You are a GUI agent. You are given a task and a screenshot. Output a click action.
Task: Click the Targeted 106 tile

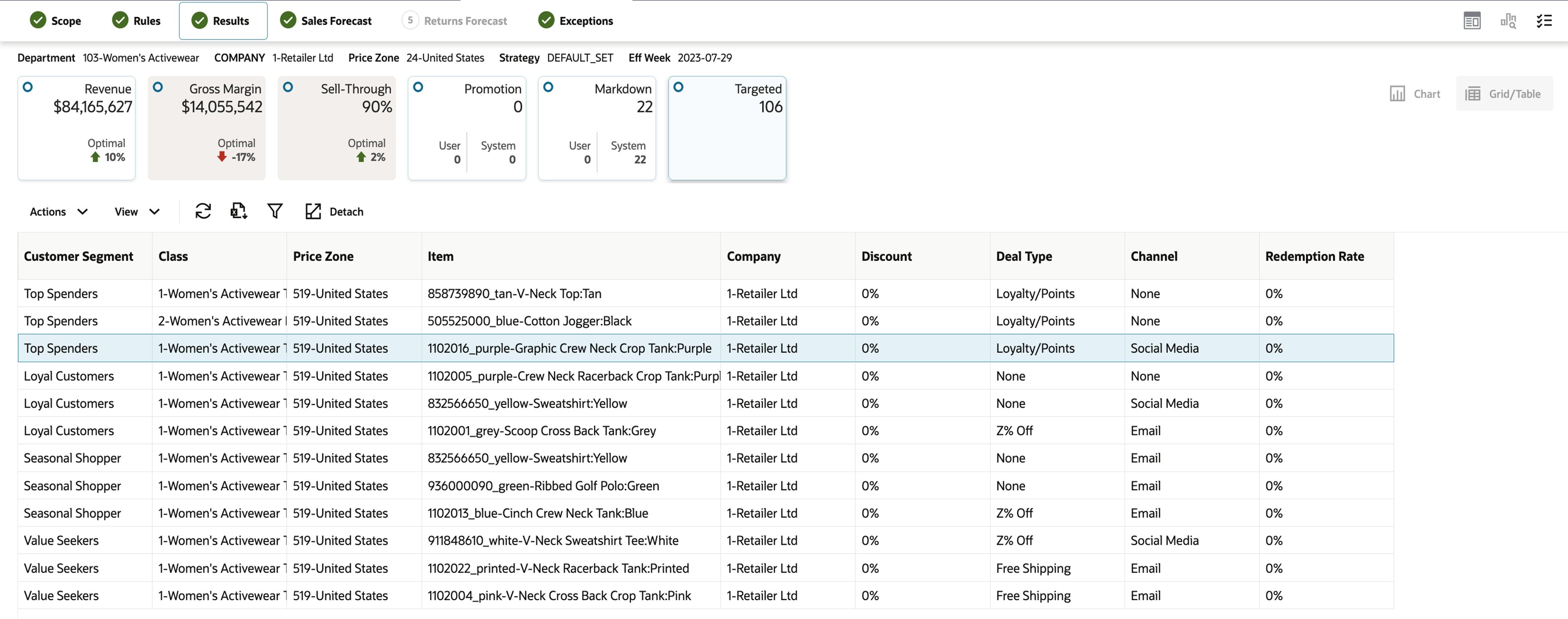pos(727,128)
